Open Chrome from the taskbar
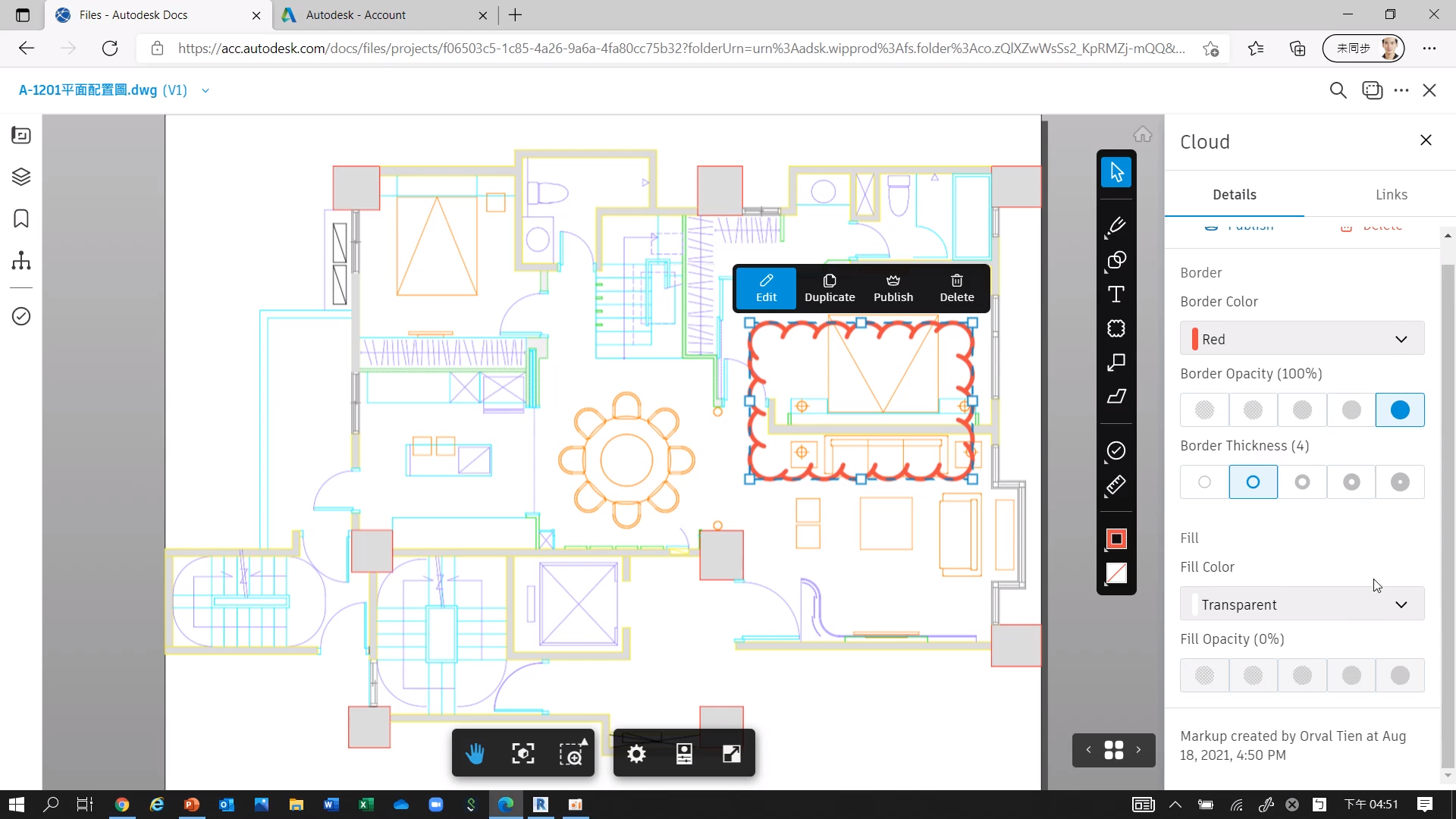1456x819 pixels. pyautogui.click(x=122, y=805)
